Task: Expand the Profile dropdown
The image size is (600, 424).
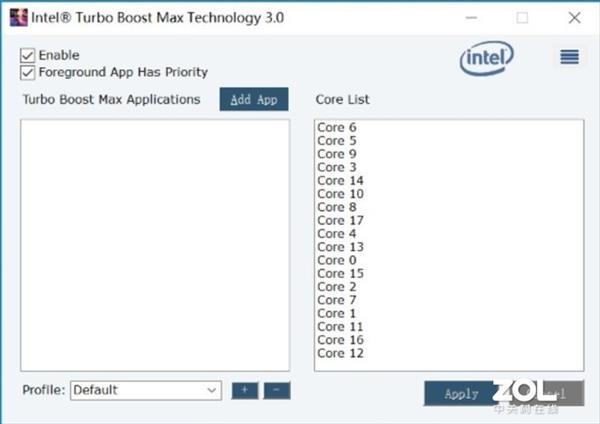Action: [x=212, y=390]
